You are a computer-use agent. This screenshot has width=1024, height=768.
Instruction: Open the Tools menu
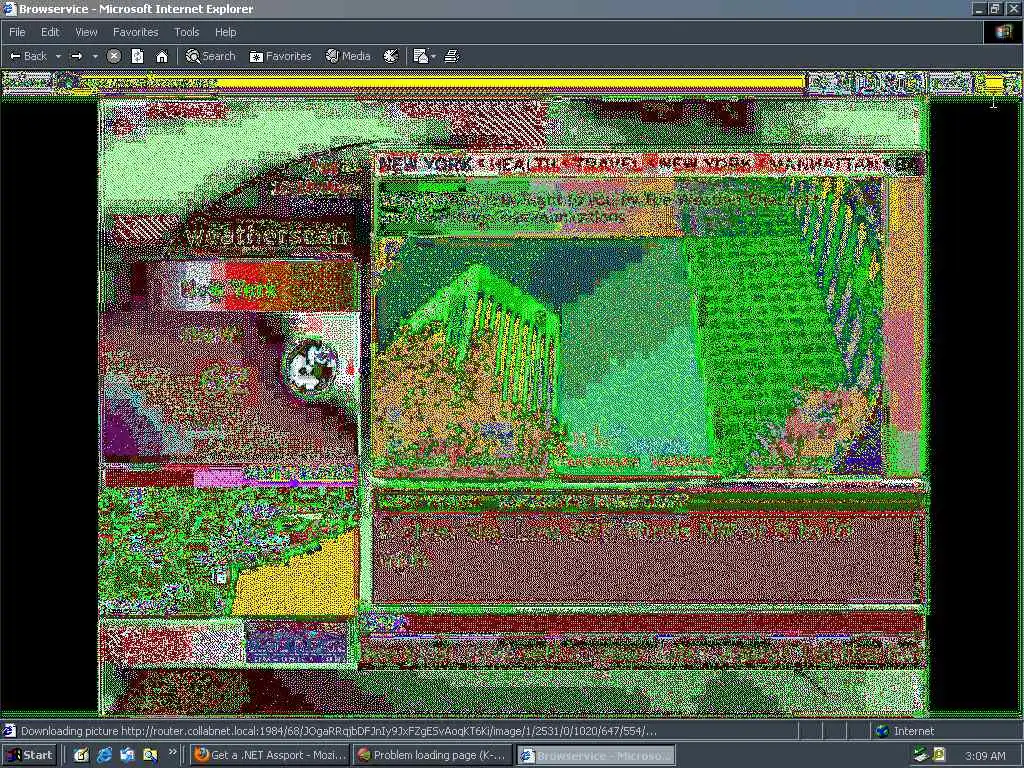pyautogui.click(x=186, y=32)
